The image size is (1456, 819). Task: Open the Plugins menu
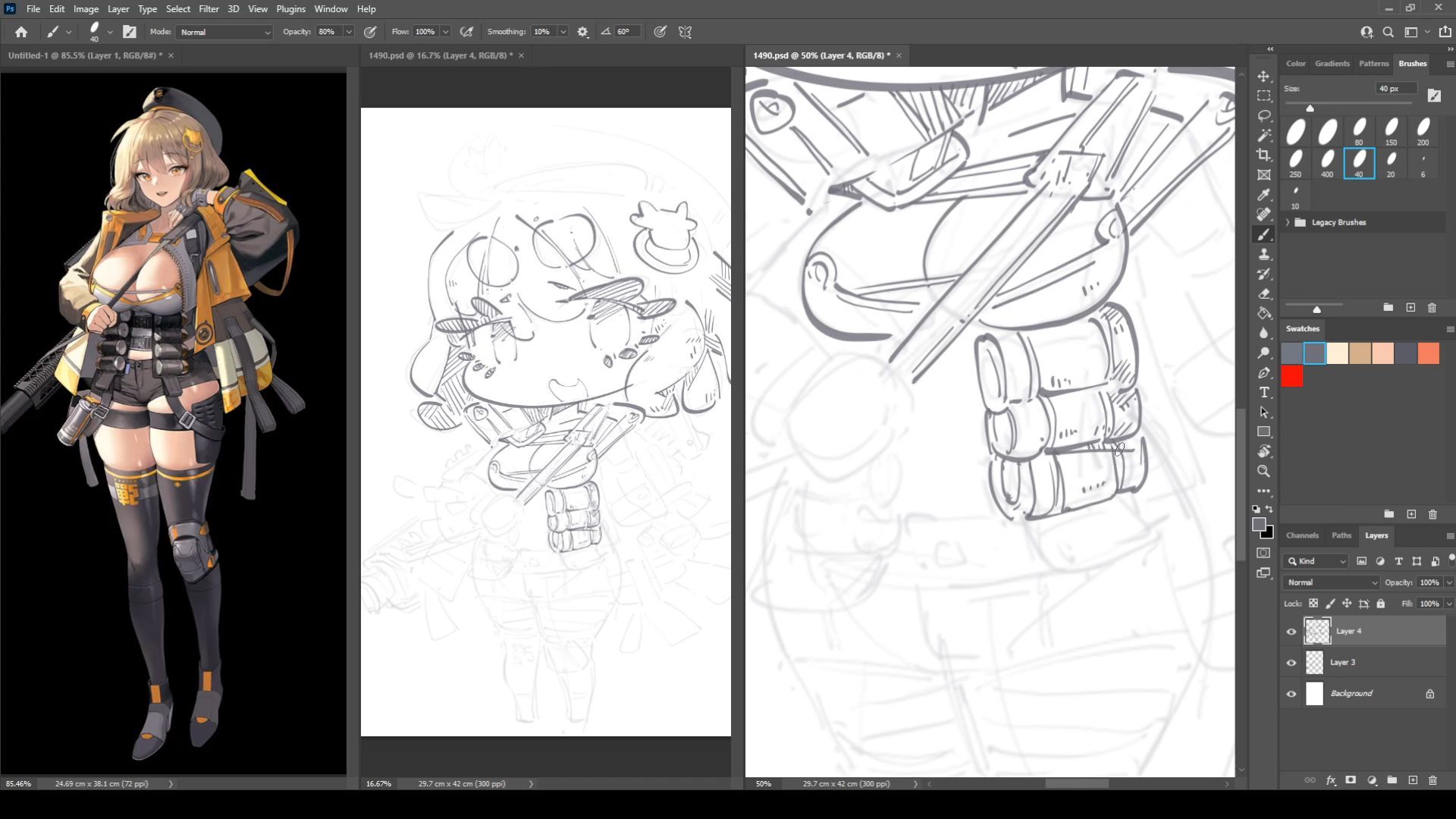(290, 9)
